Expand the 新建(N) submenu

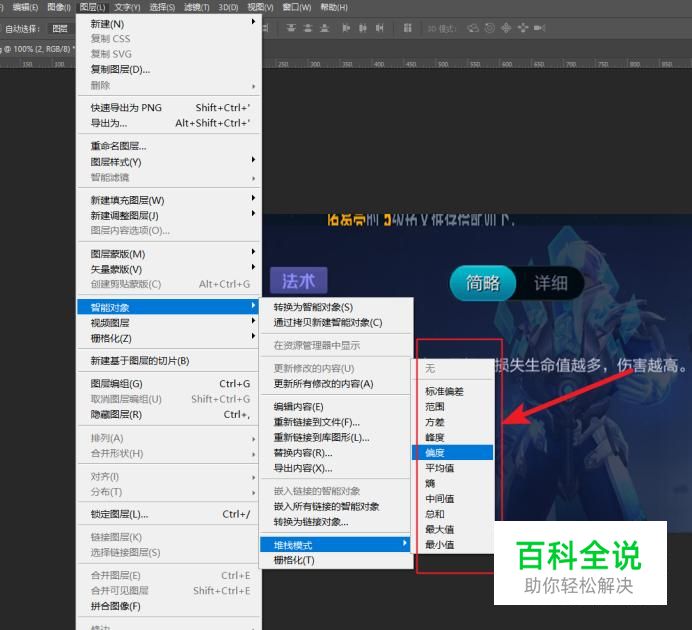click(x=168, y=23)
